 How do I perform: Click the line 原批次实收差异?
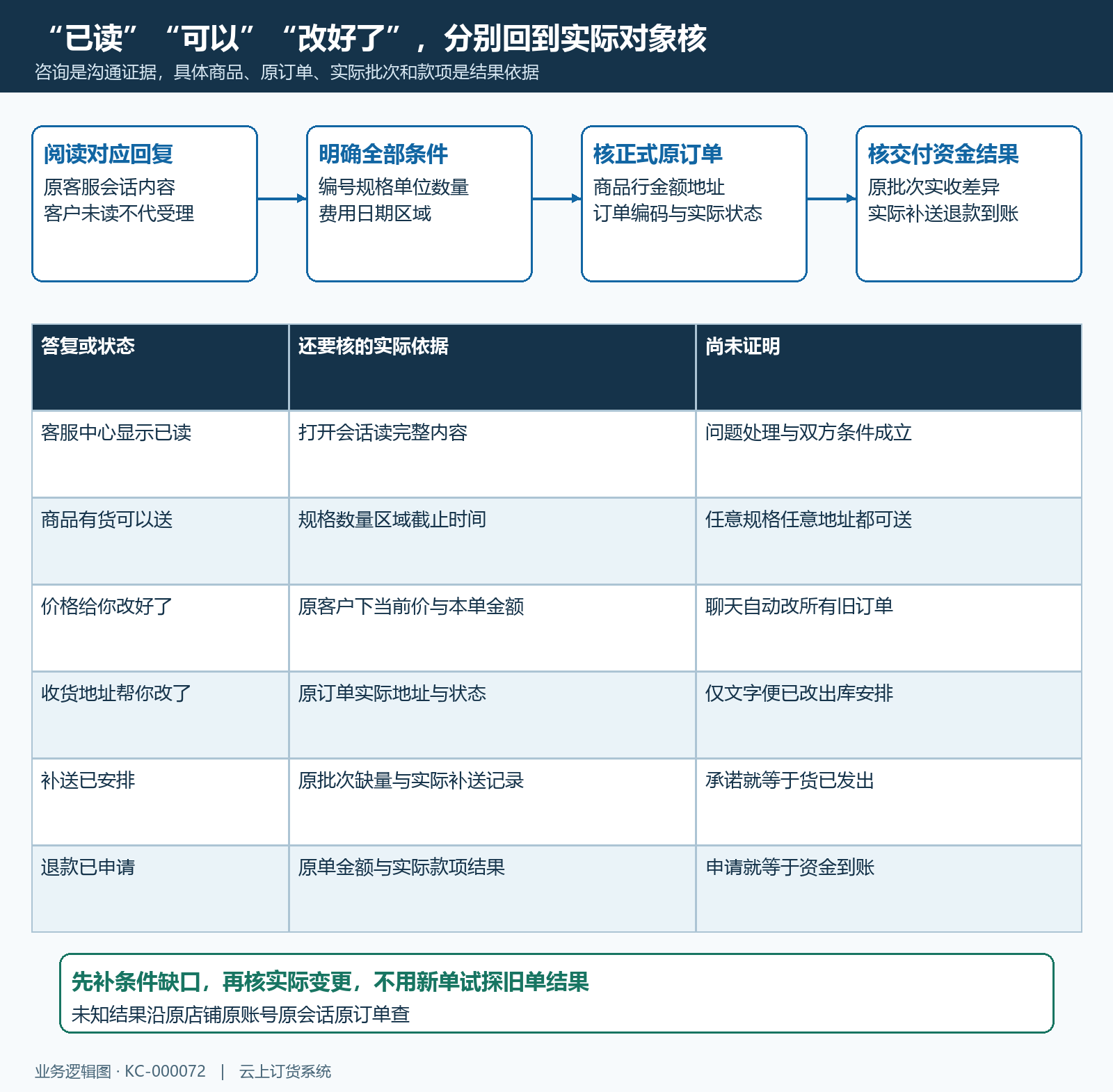coord(934,187)
